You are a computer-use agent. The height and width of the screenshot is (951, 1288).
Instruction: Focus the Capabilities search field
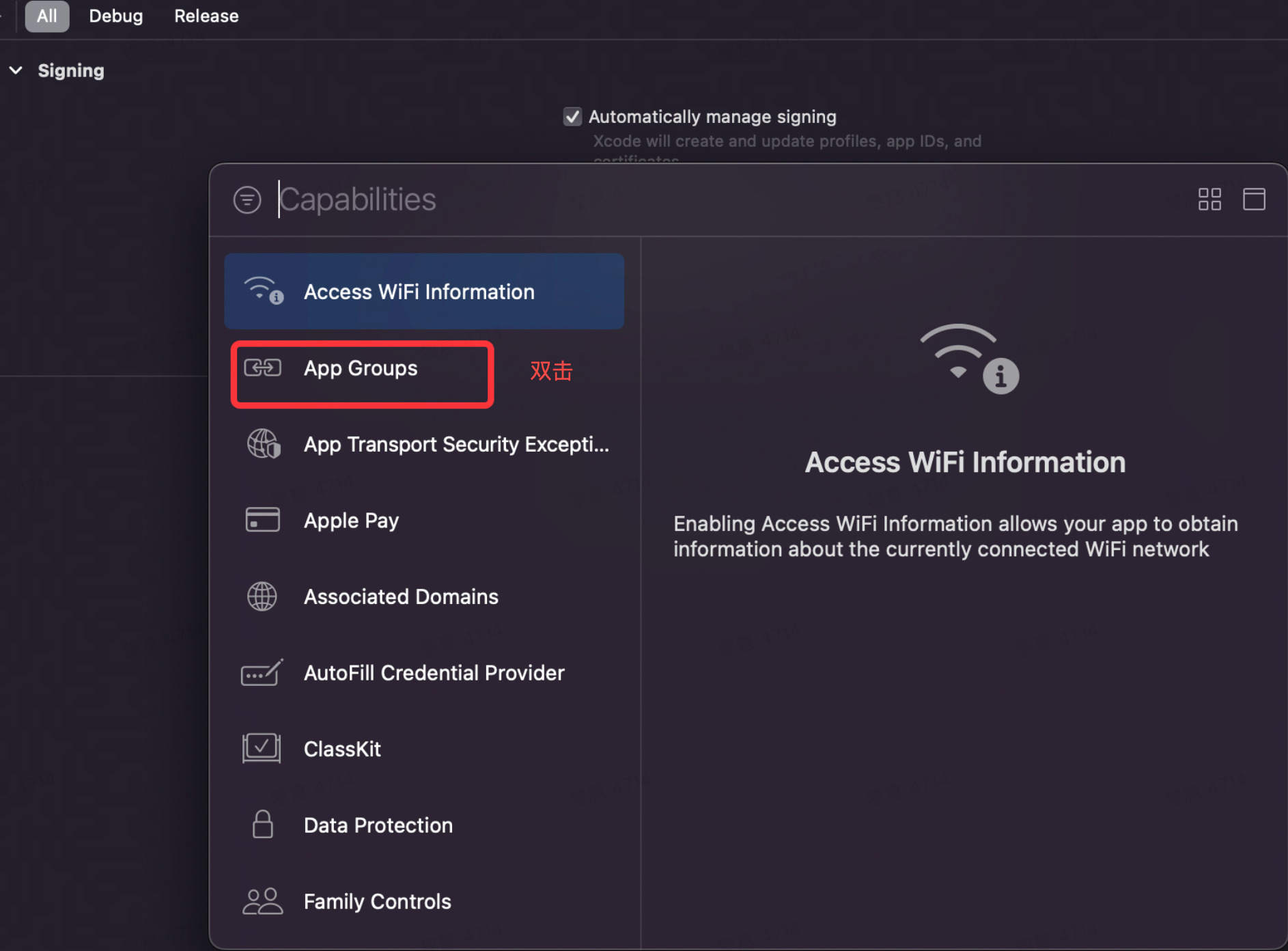pyautogui.click(x=731, y=199)
